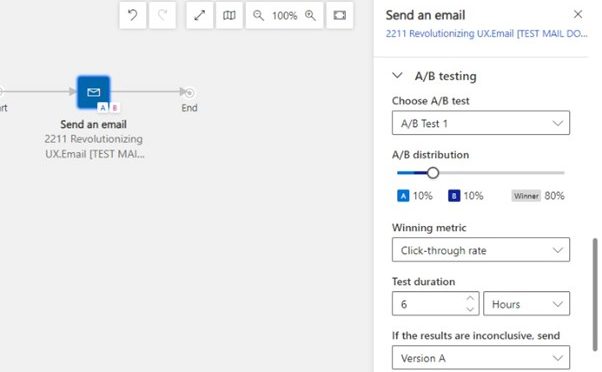
Task: Zoom out with the minus magnifier
Action: click(x=258, y=15)
